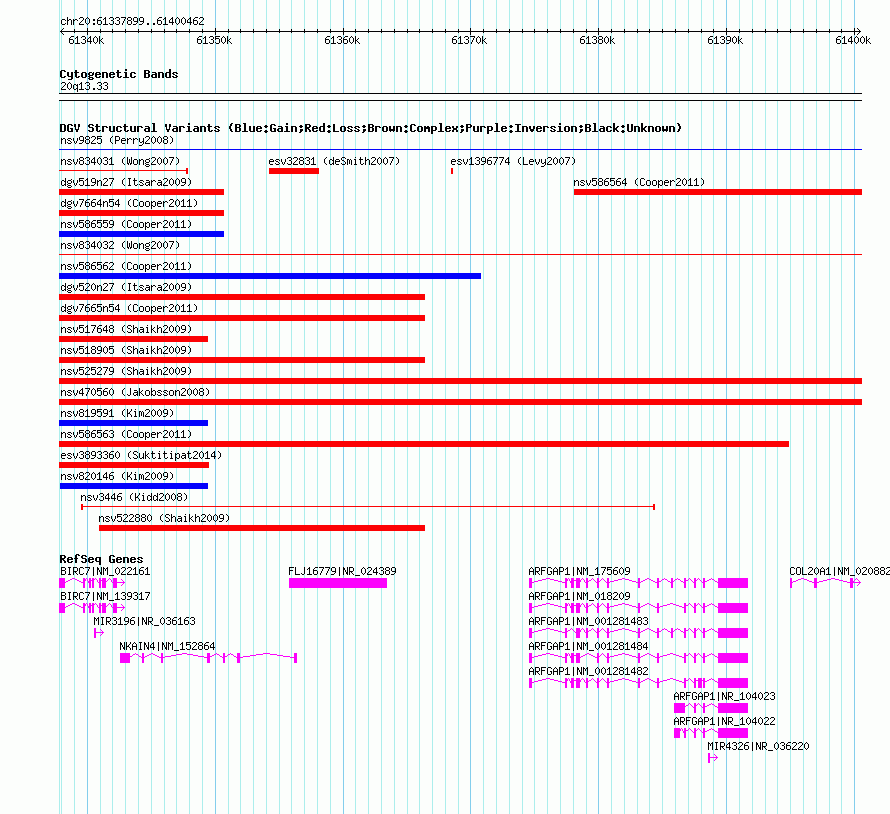The height and width of the screenshot is (814, 890).
Task: Click the 61380k ruler position
Action: (x=597, y=40)
